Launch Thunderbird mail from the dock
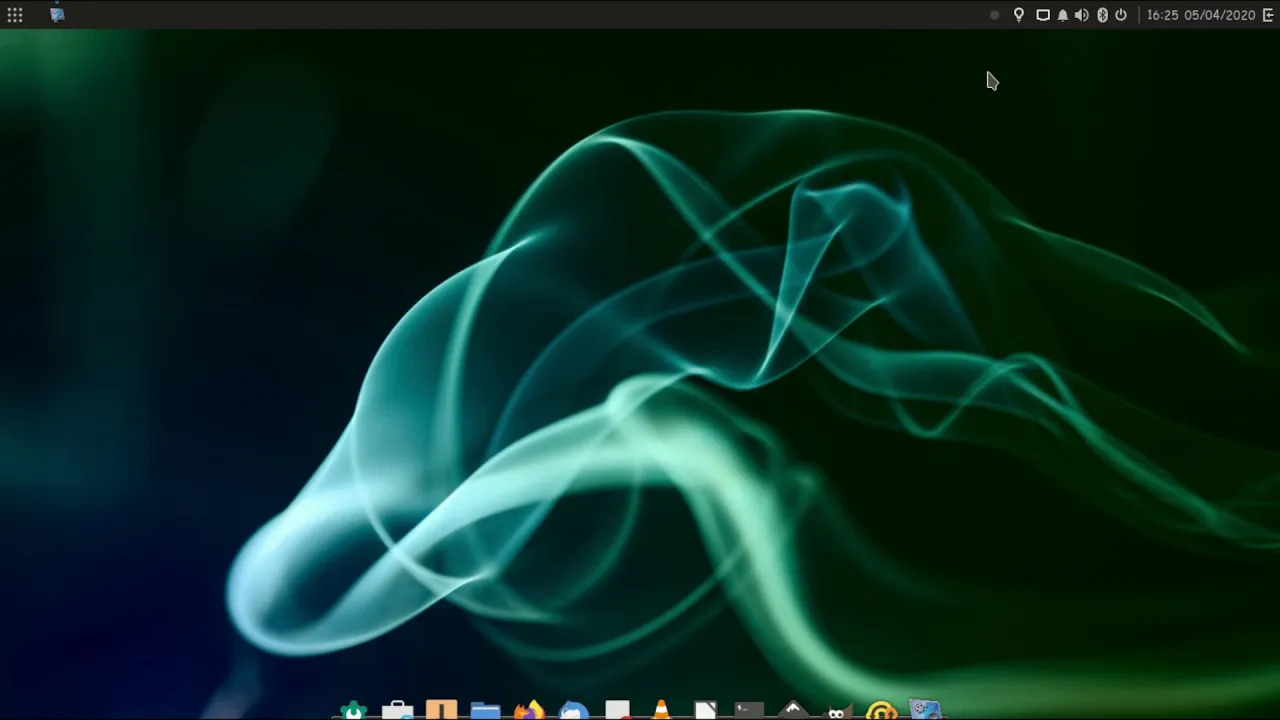This screenshot has height=720, width=1280. click(x=573, y=709)
